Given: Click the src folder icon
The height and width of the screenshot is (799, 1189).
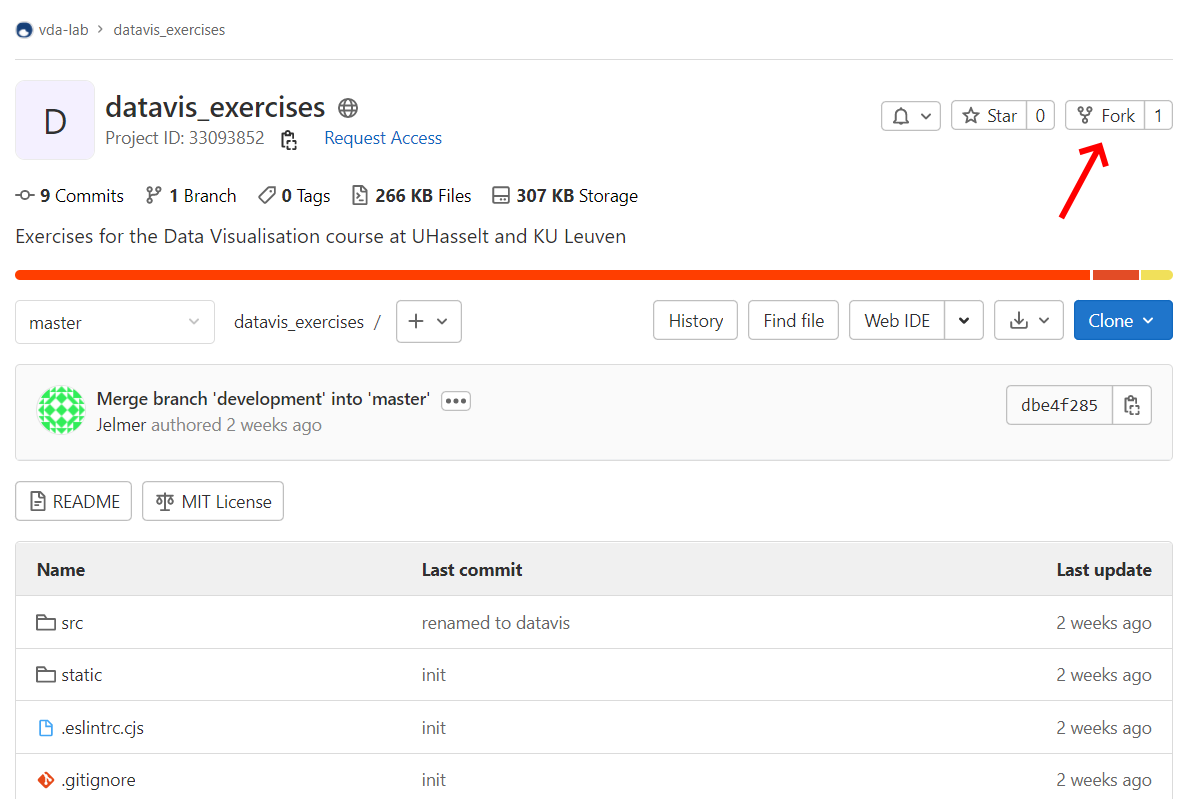Looking at the screenshot, I should (x=46, y=623).
